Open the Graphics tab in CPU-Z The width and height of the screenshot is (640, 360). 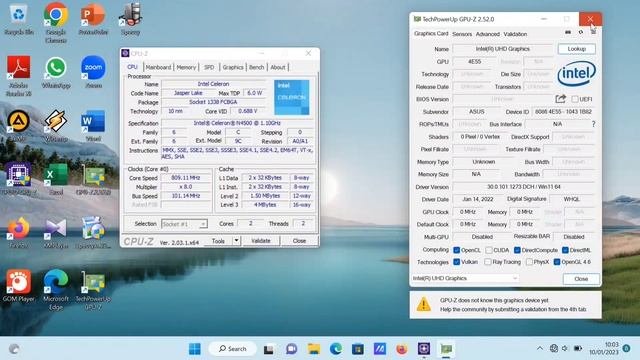coord(233,67)
